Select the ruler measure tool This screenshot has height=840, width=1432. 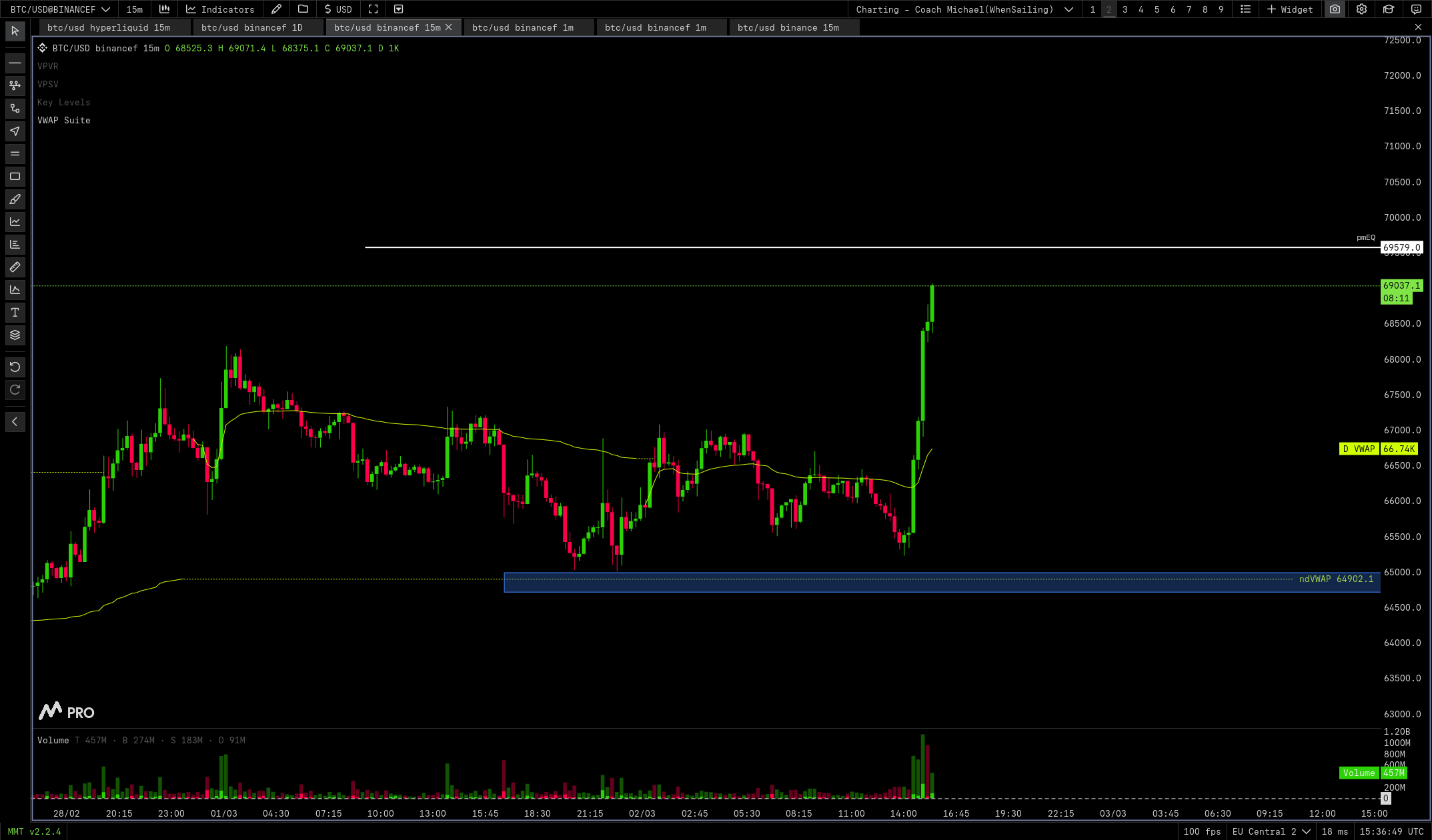[15, 267]
